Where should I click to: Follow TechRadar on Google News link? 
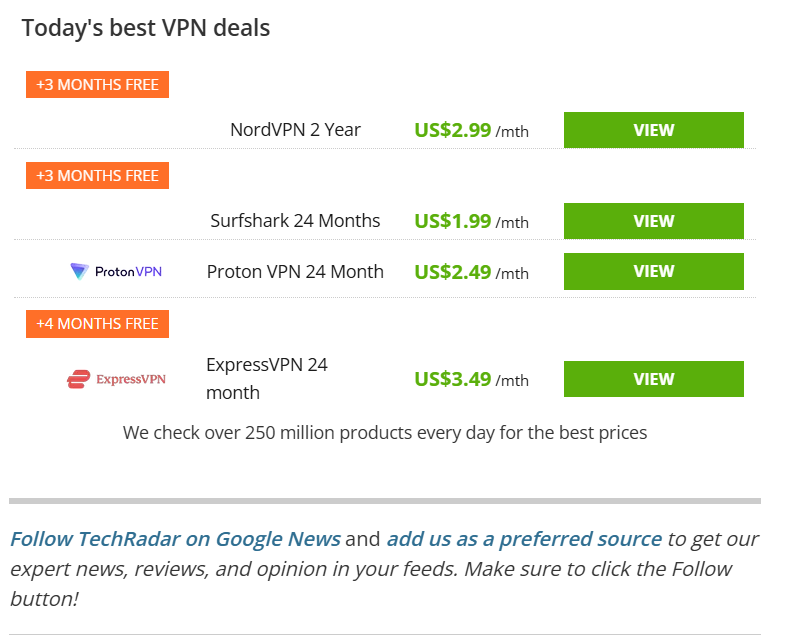(175, 539)
